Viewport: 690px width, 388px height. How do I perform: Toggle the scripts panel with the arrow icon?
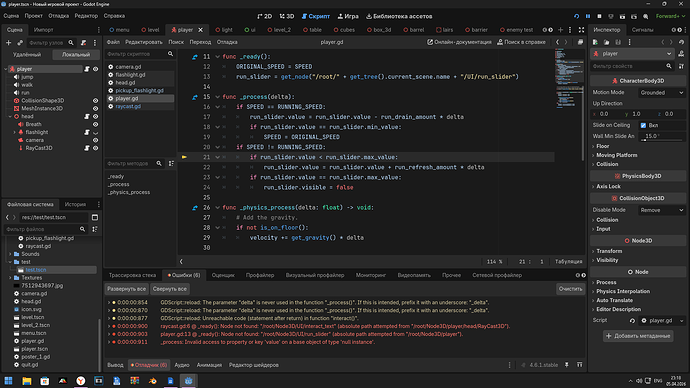(181, 261)
